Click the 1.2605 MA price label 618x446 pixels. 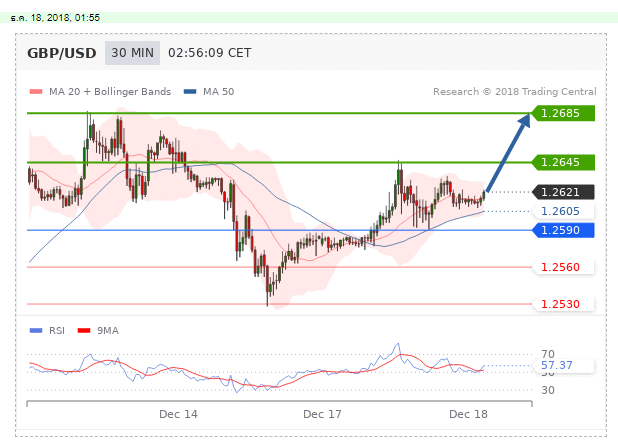click(x=563, y=211)
